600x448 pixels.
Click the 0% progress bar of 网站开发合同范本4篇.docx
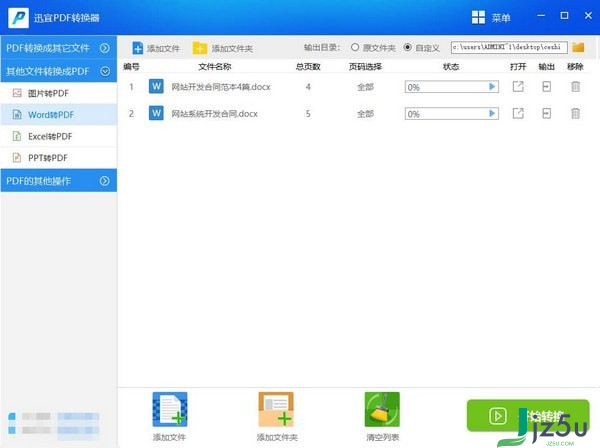click(452, 87)
